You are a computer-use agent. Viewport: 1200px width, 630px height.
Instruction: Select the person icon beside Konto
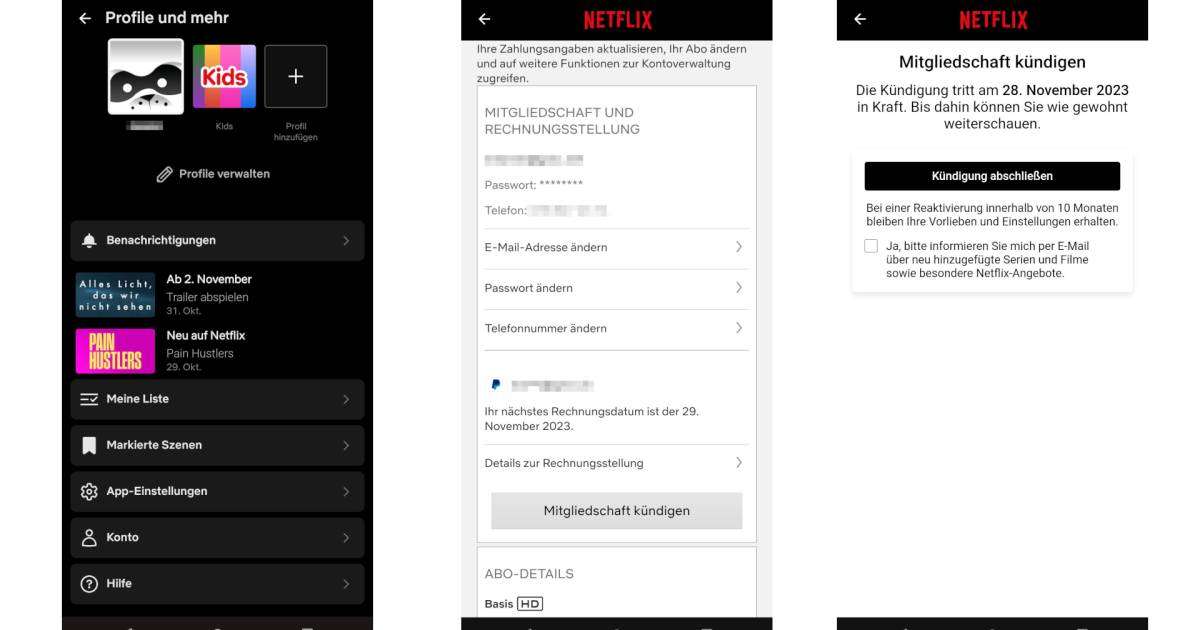click(x=88, y=537)
